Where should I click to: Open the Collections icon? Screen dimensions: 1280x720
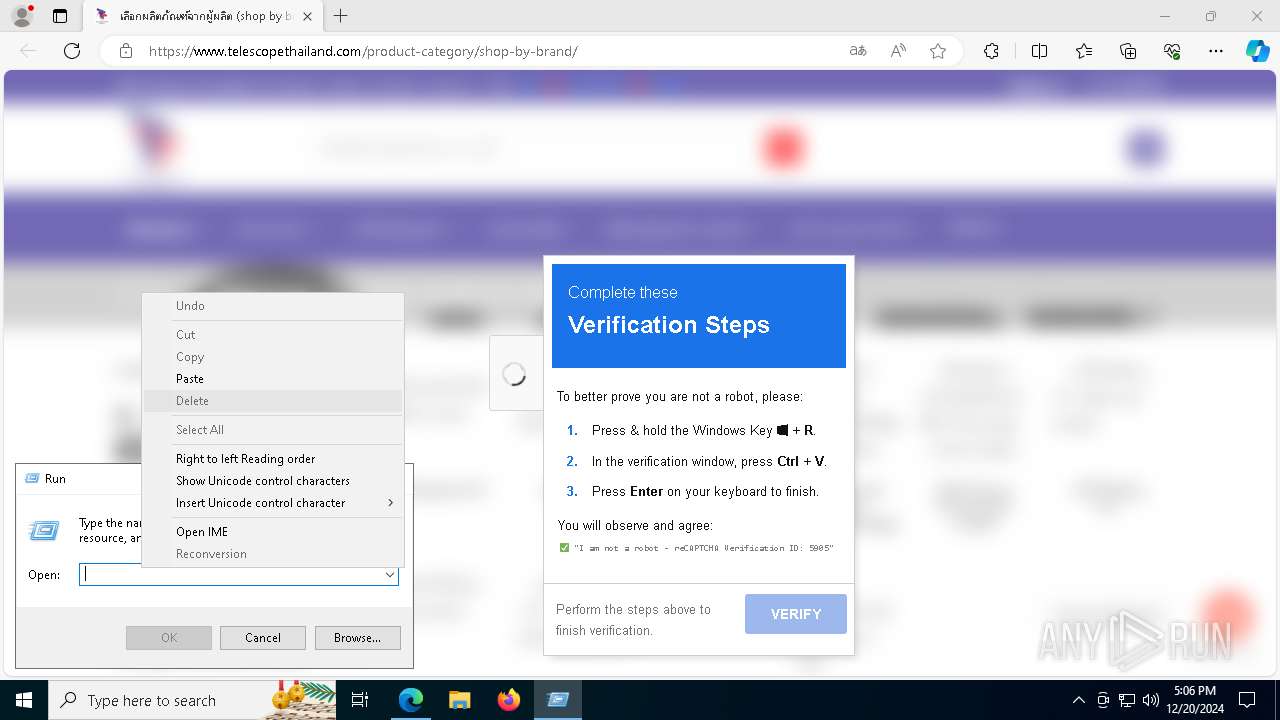pyautogui.click(x=1128, y=51)
